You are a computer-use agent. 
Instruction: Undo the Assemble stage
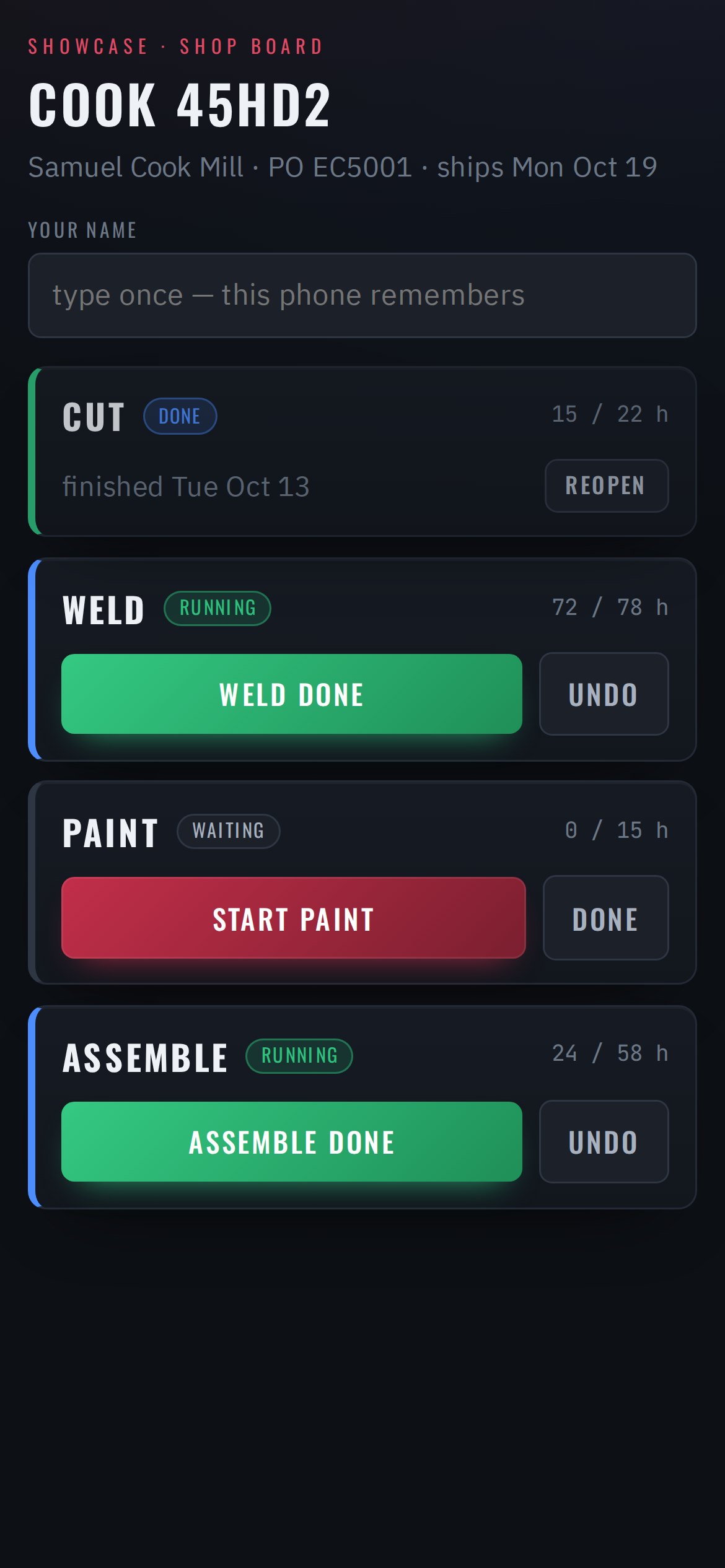[604, 1141]
